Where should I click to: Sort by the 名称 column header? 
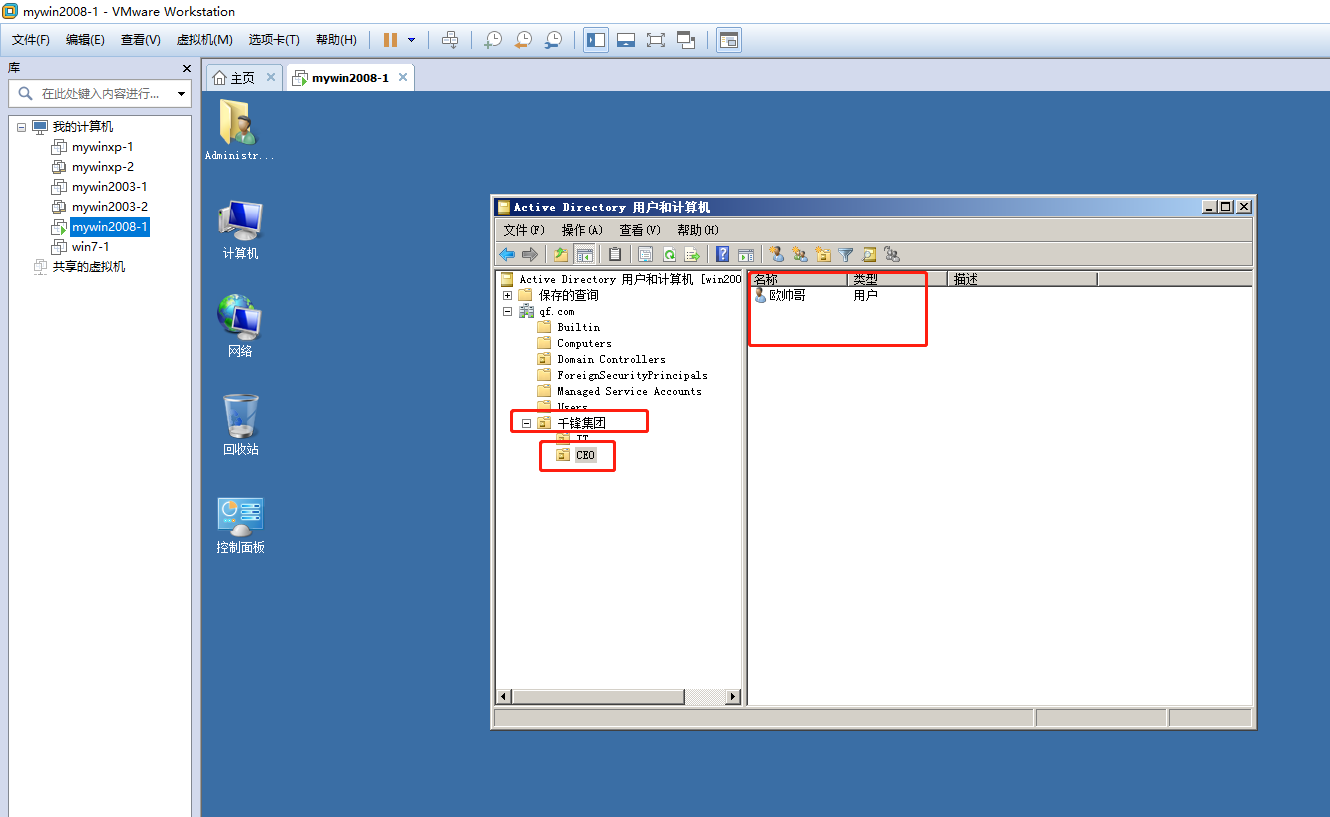[x=798, y=279]
